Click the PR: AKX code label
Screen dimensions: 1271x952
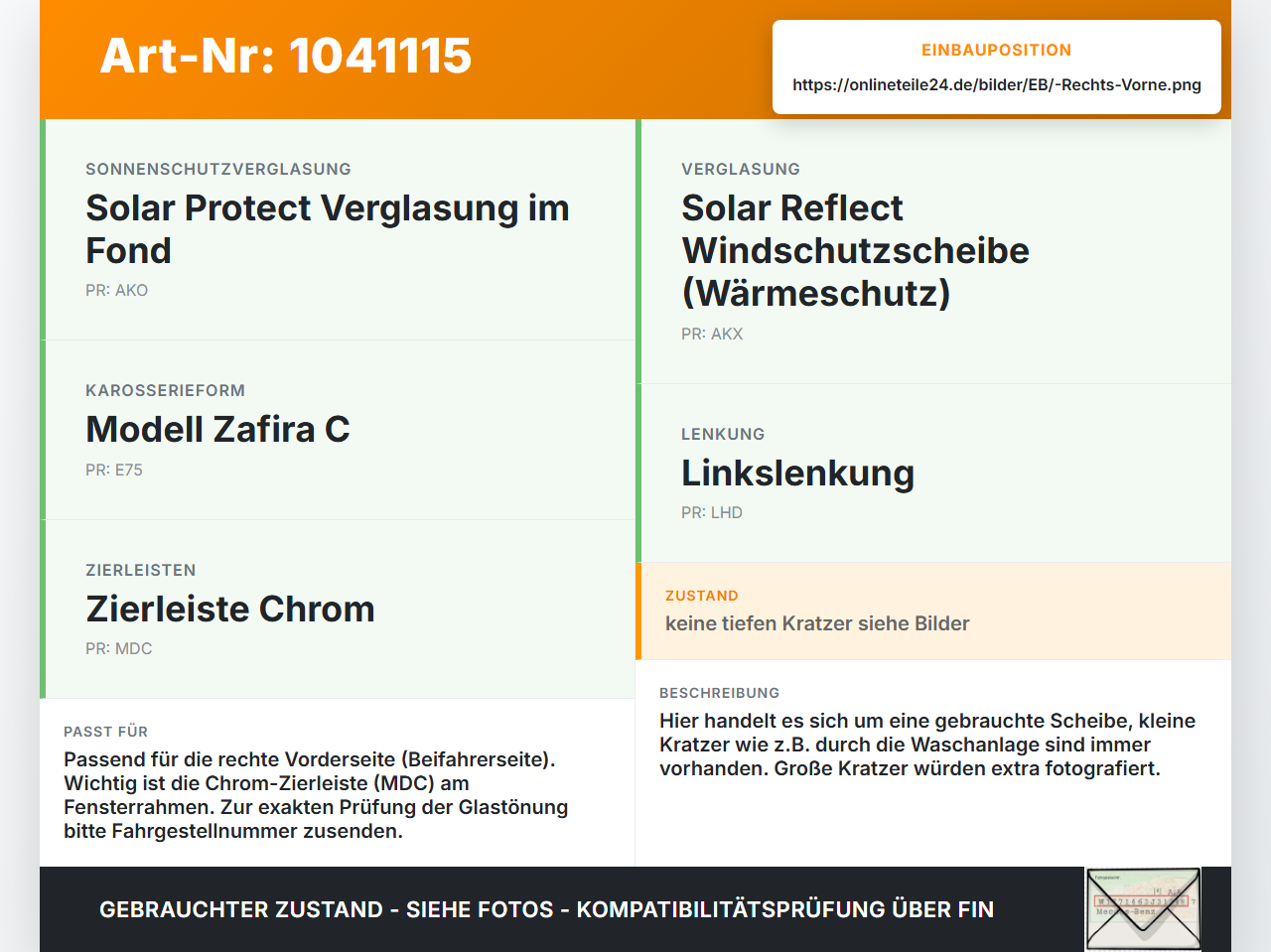click(x=712, y=334)
